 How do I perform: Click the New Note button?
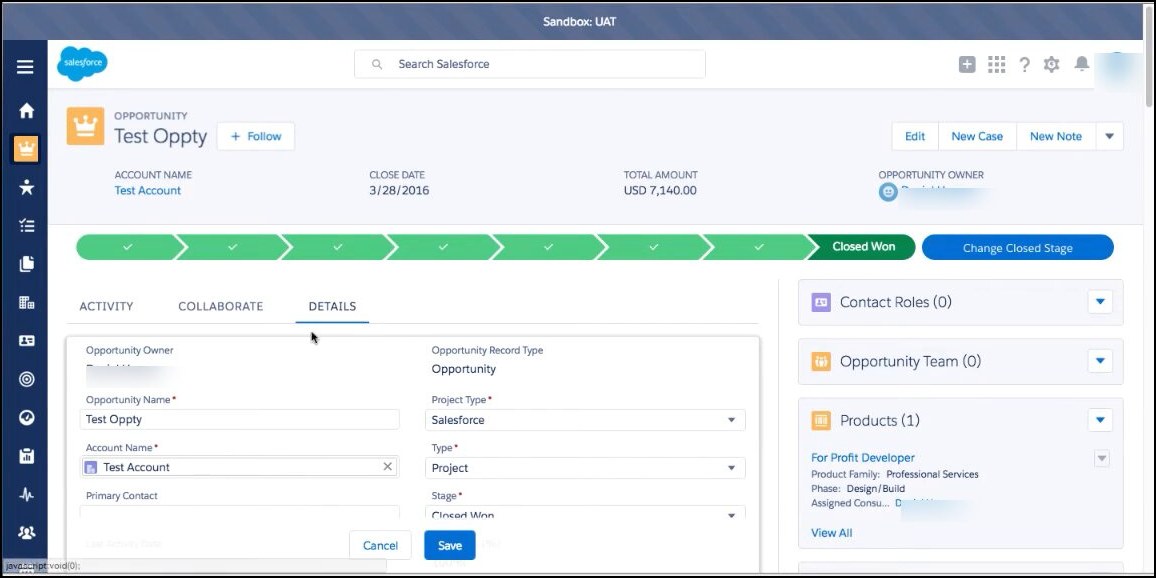click(x=1056, y=136)
